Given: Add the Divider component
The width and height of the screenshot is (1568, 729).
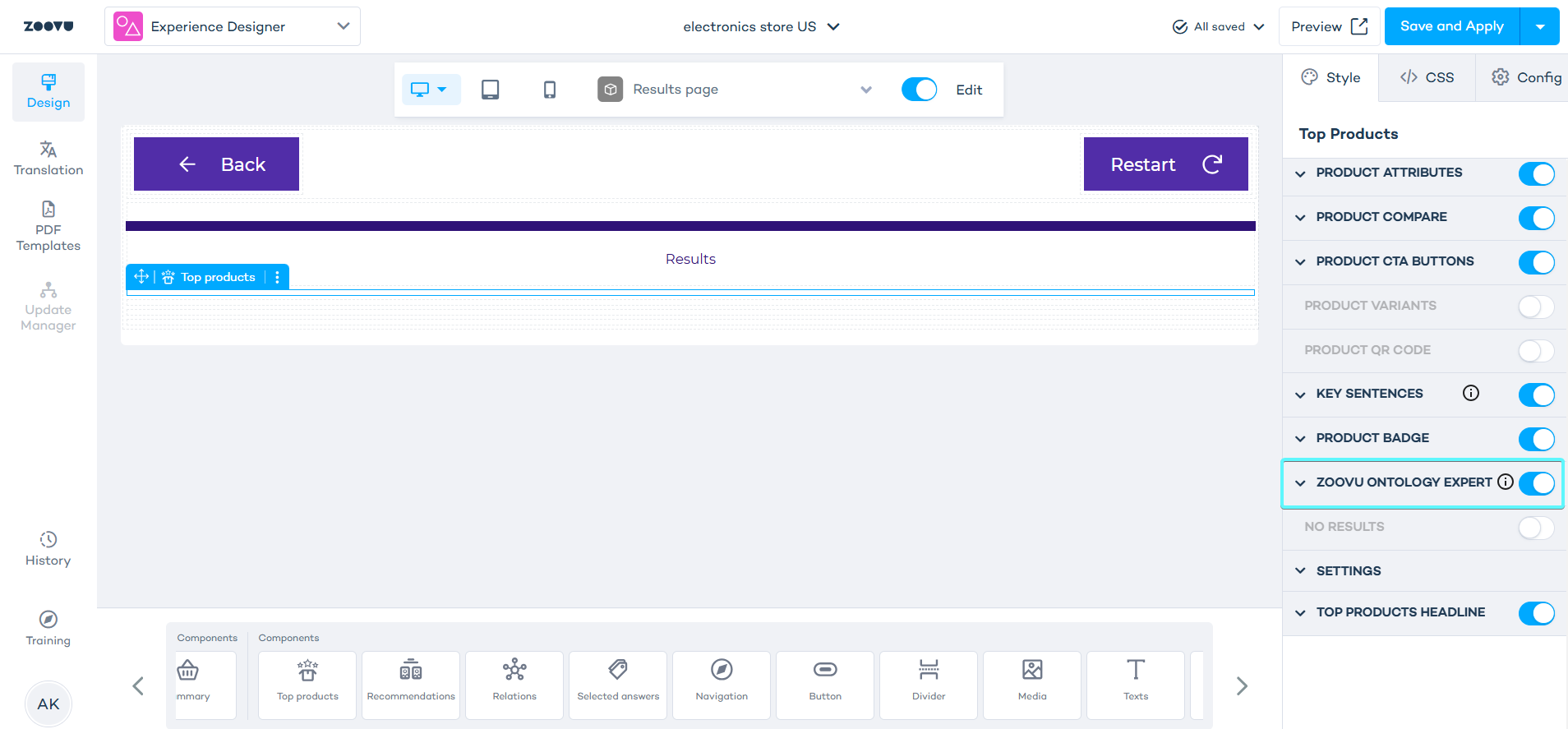Looking at the screenshot, I should coord(928,684).
